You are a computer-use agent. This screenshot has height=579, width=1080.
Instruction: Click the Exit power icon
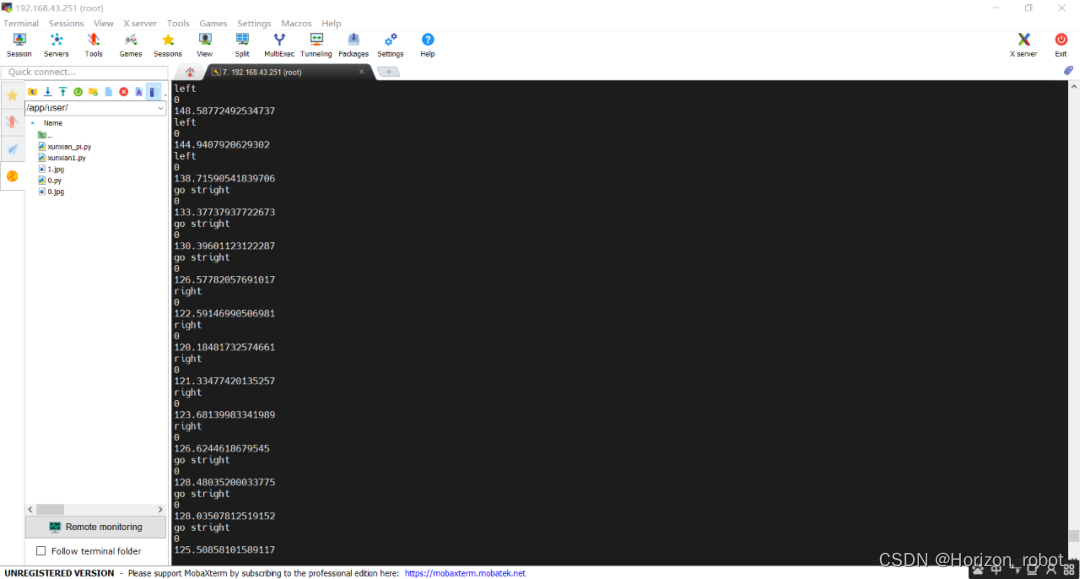1061,45
